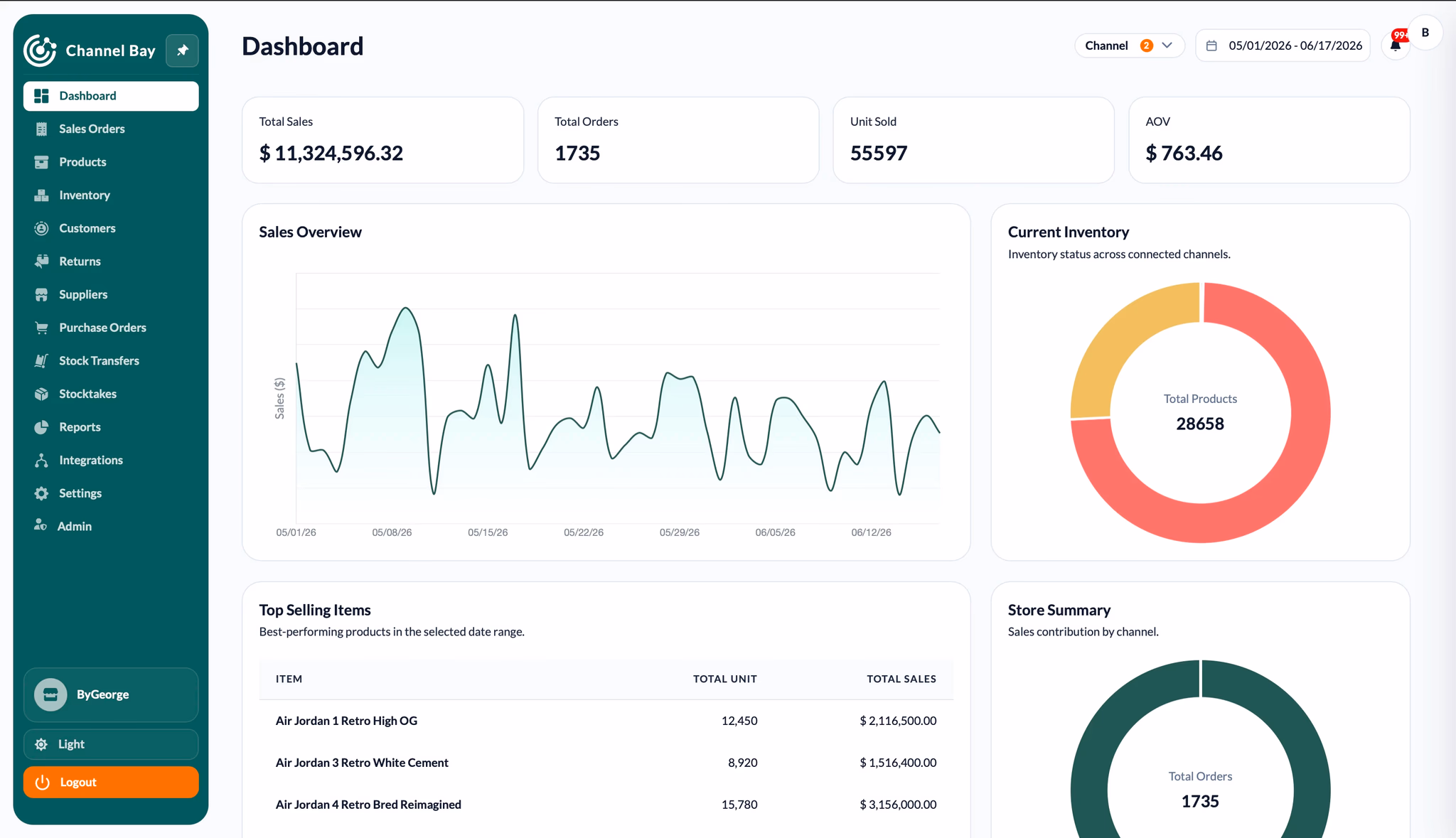This screenshot has height=838, width=1456.
Task: Click the orange Logout button
Action: 111,782
